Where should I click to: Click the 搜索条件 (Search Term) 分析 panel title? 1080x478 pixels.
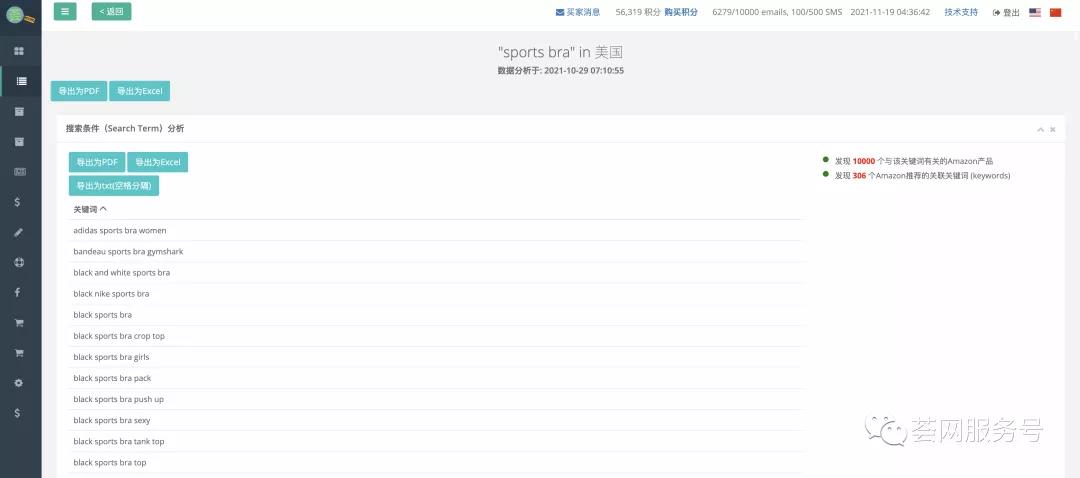pos(125,129)
